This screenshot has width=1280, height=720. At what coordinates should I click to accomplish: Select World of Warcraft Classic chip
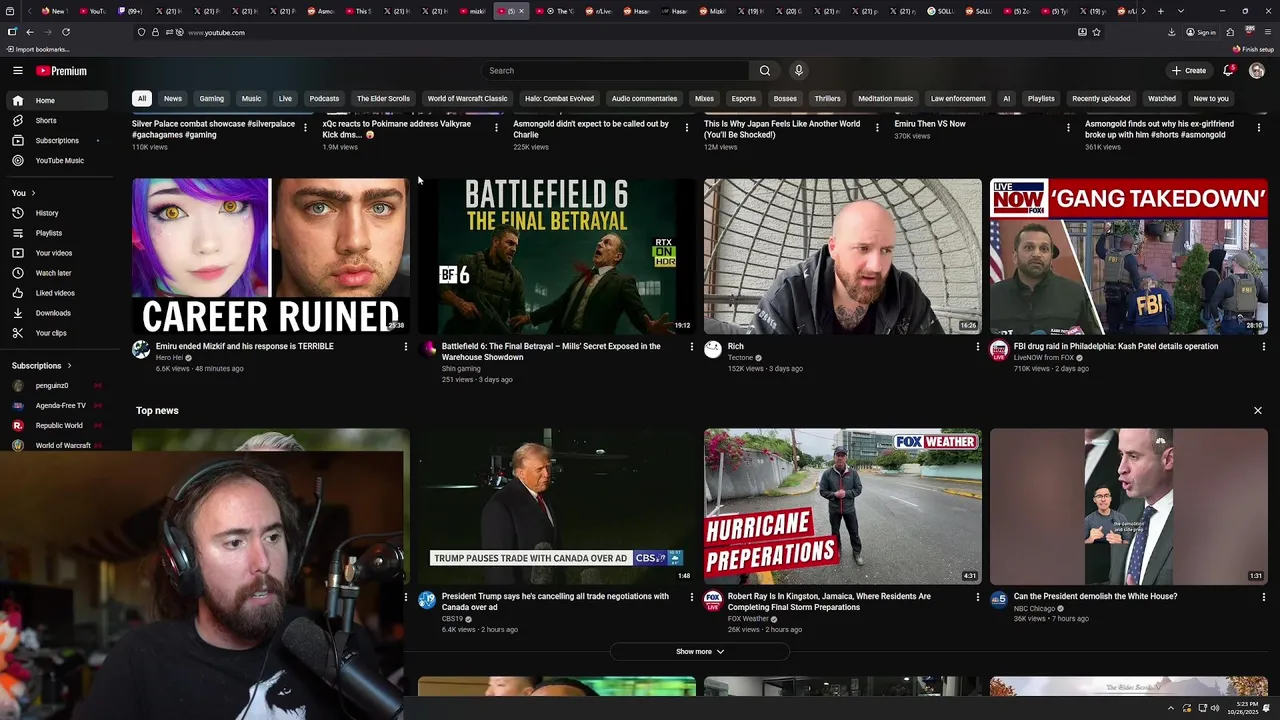(467, 98)
